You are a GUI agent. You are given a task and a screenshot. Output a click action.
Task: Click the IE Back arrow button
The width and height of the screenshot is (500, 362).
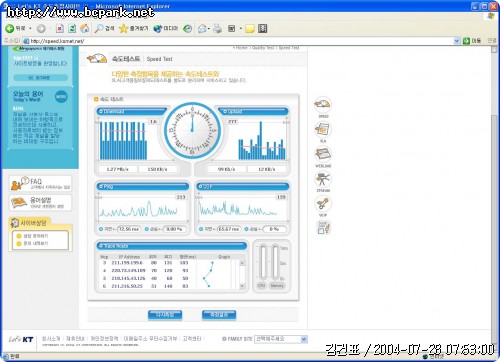tap(10, 29)
